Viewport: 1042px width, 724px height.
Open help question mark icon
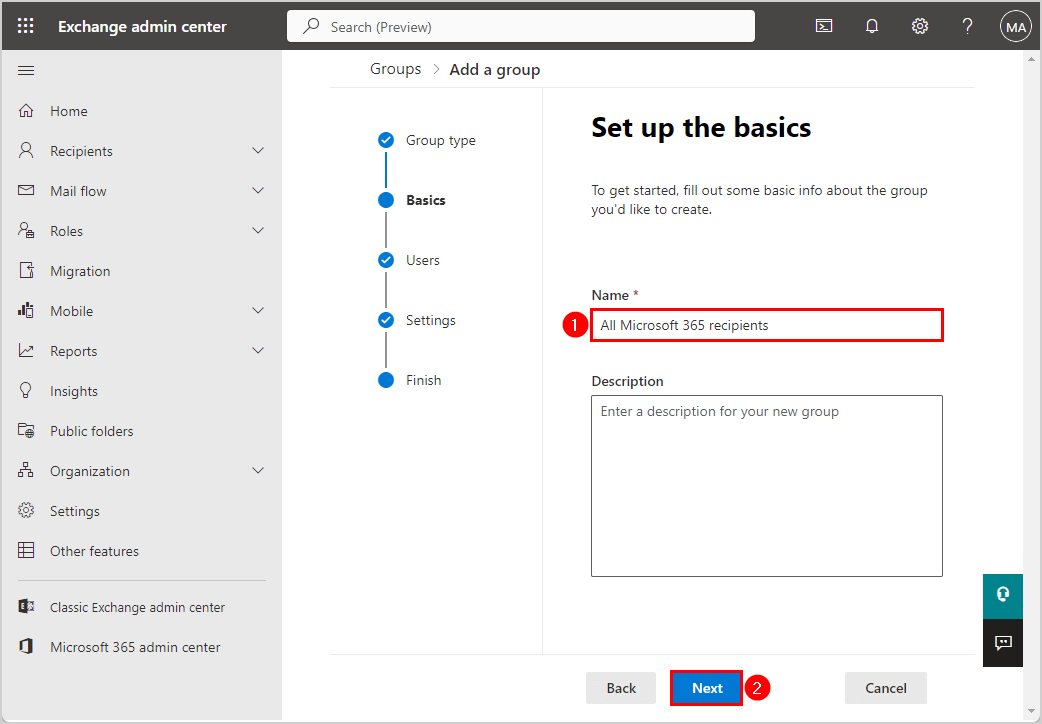pyautogui.click(x=968, y=27)
